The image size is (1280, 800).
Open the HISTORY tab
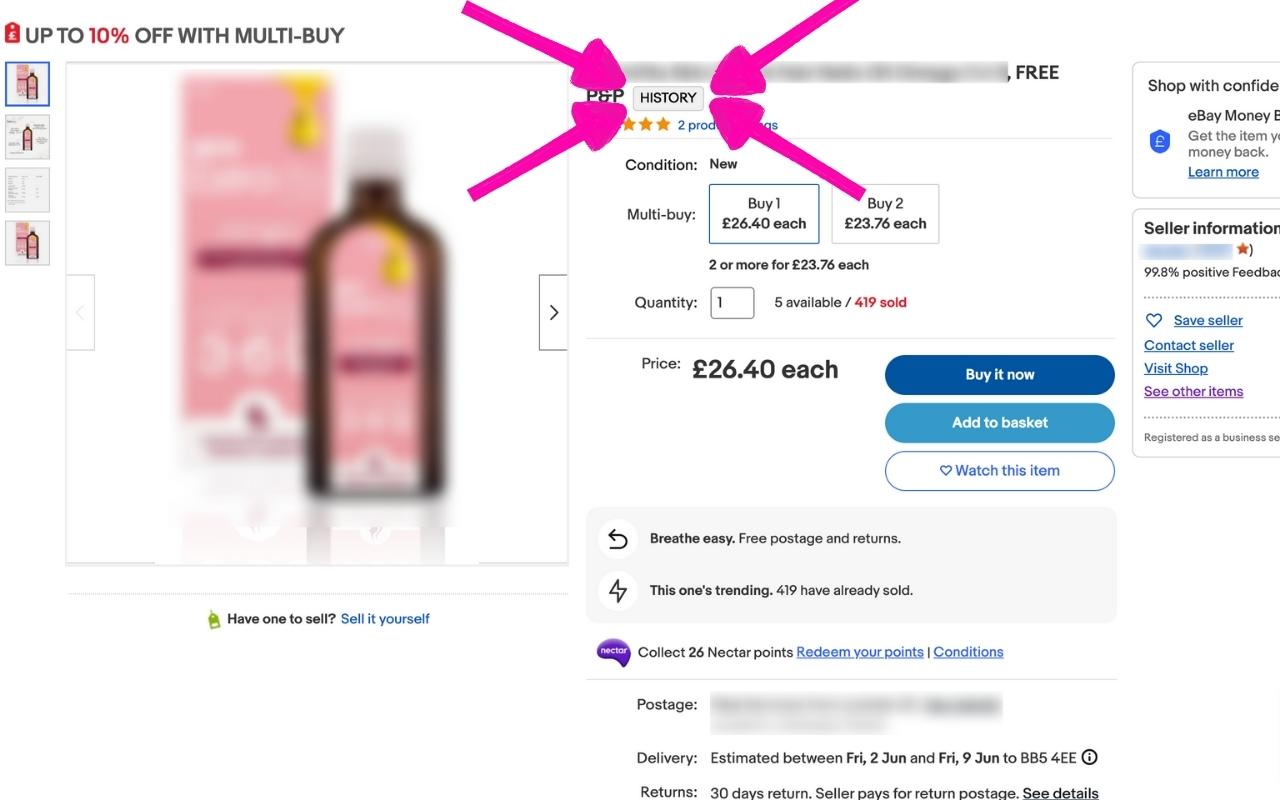tap(667, 97)
